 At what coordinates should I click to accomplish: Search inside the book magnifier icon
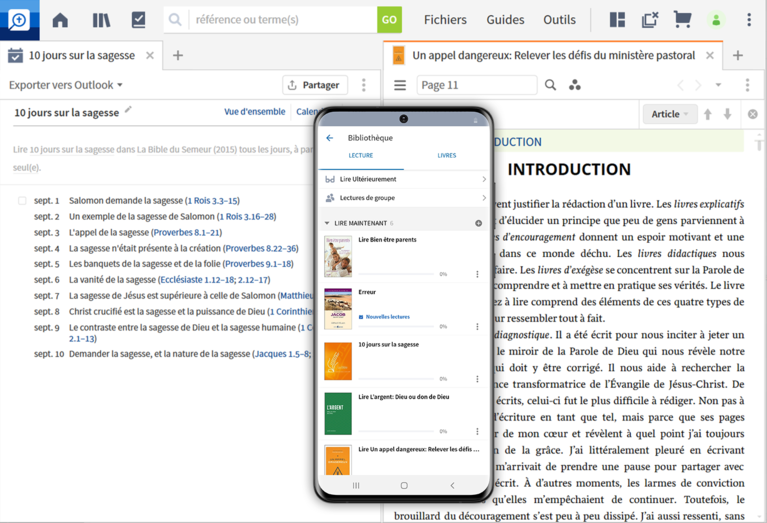tap(550, 85)
